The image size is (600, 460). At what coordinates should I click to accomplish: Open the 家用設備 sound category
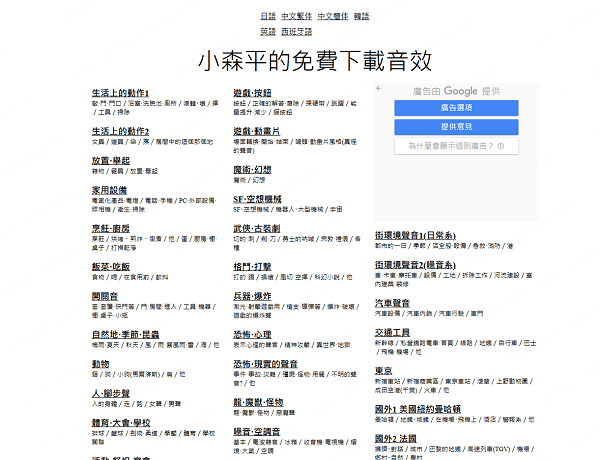109,190
